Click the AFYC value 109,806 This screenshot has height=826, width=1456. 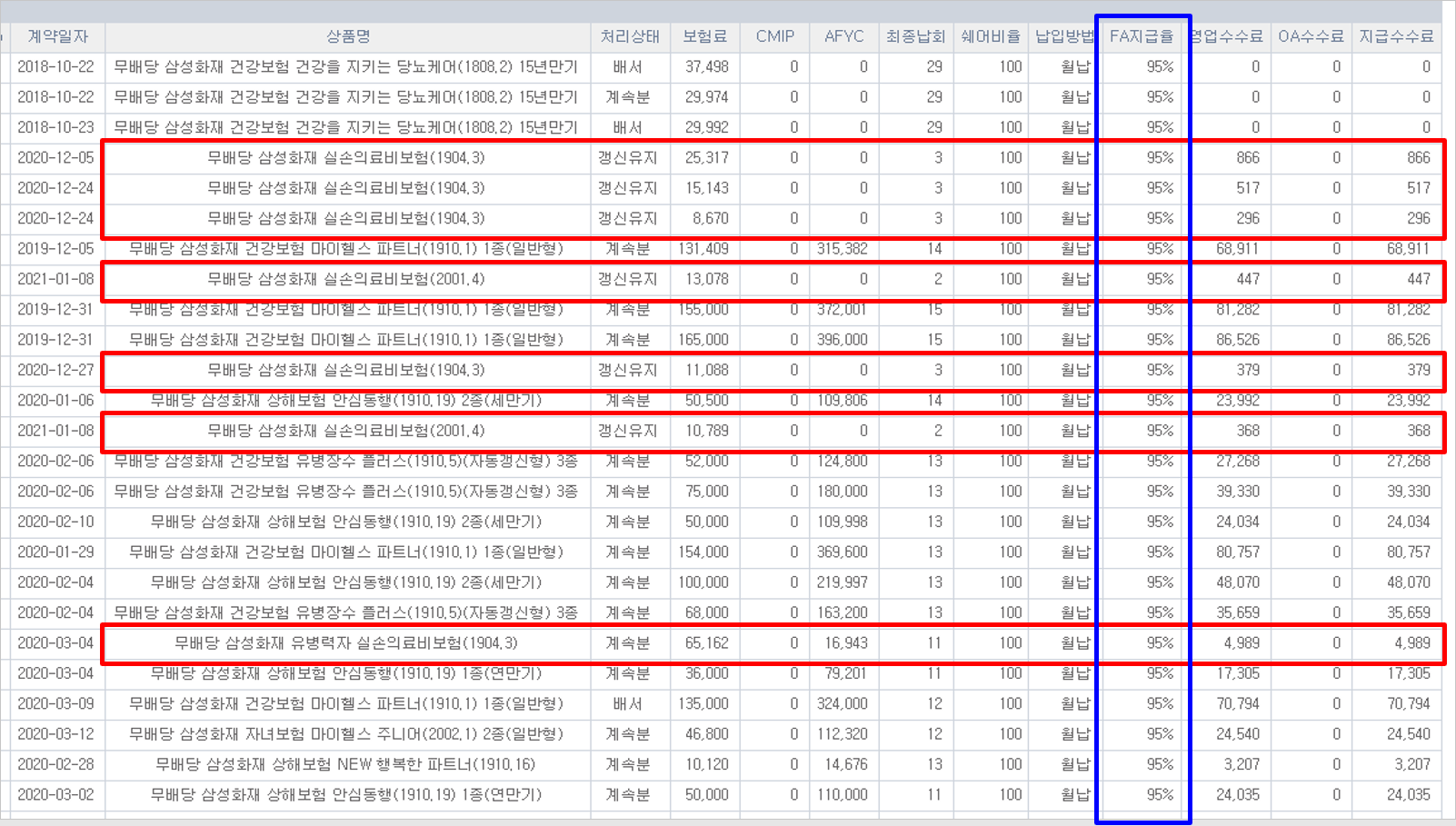[842, 401]
